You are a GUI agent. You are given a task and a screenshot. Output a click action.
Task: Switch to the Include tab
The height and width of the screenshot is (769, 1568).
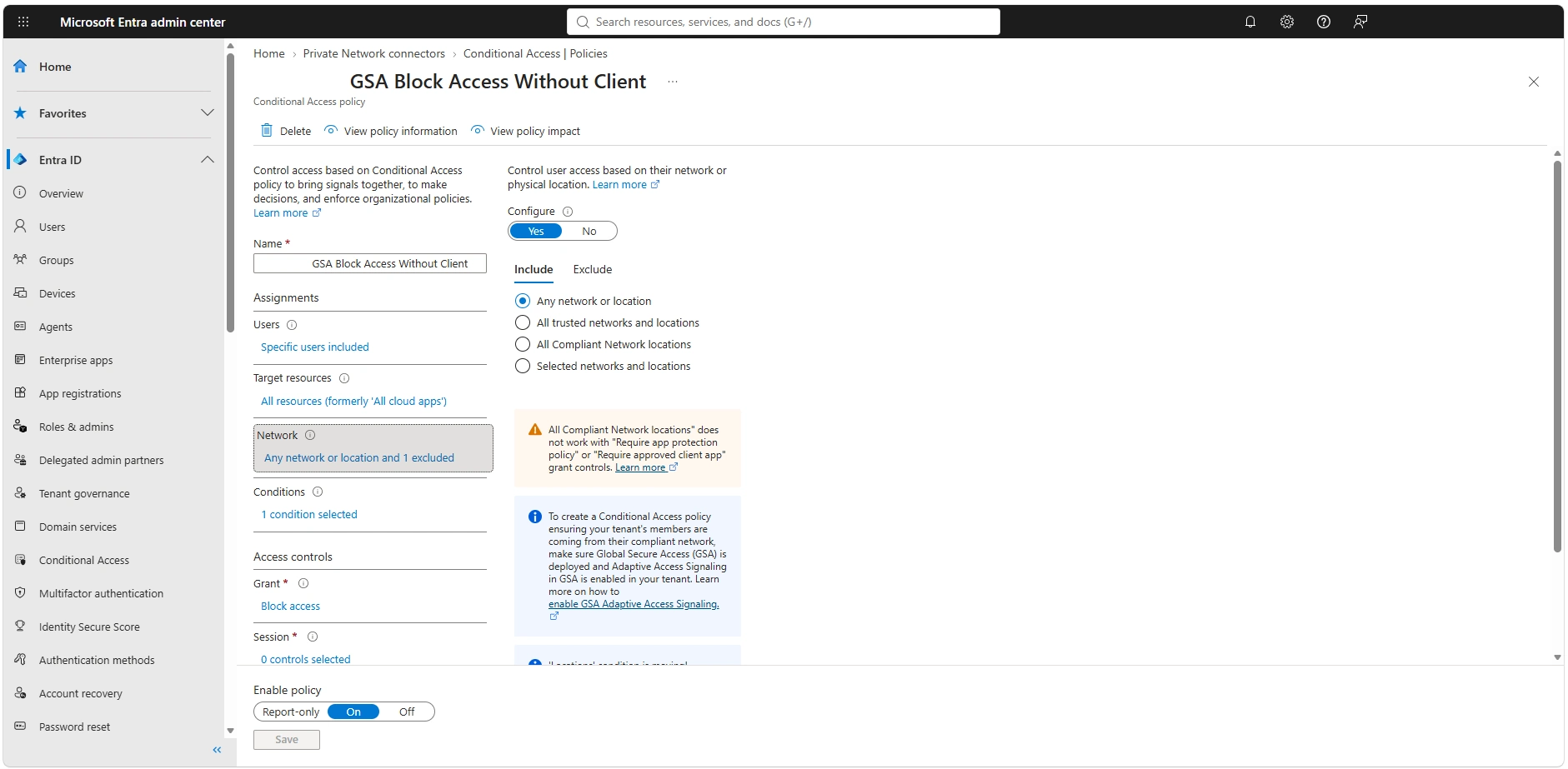click(534, 270)
